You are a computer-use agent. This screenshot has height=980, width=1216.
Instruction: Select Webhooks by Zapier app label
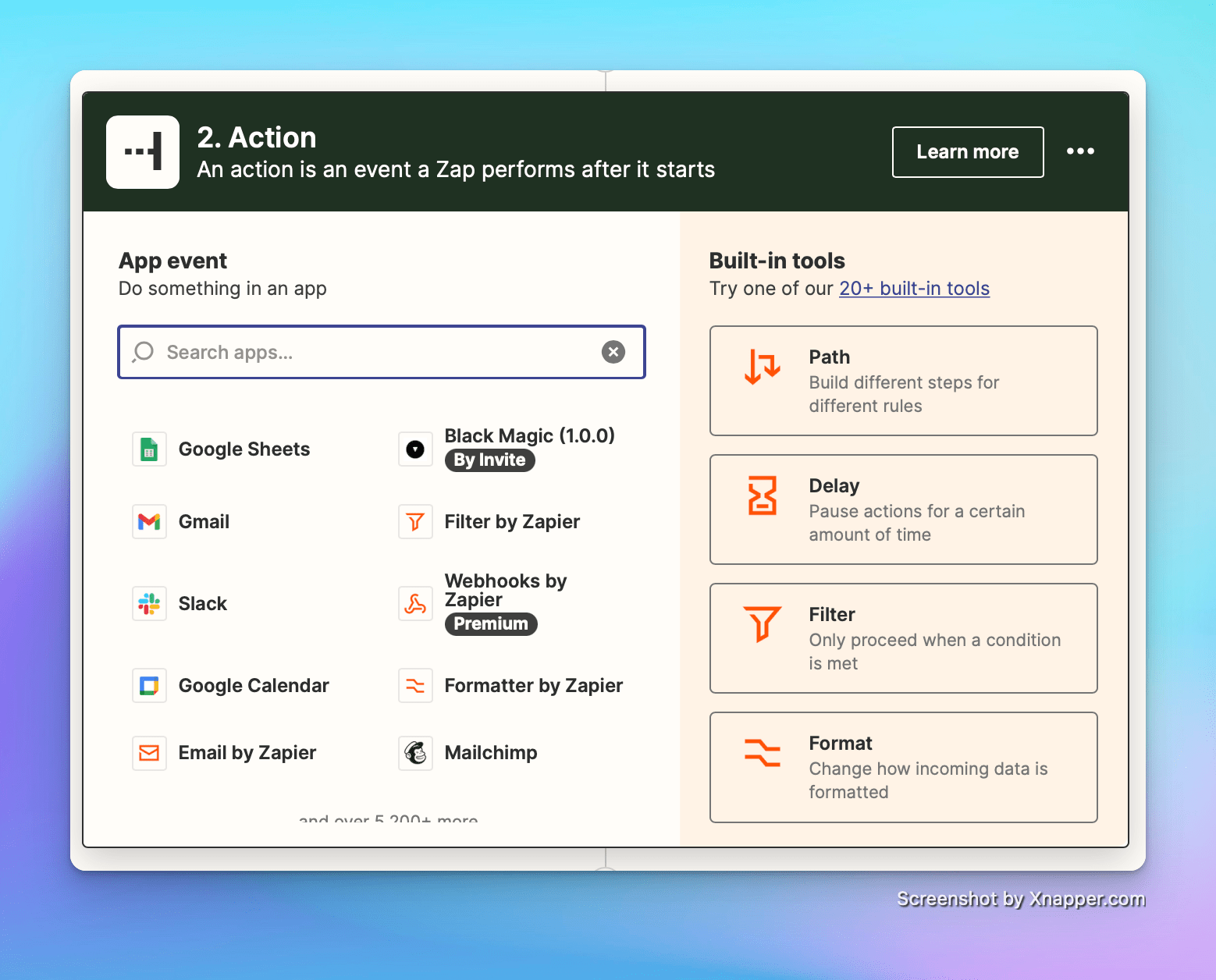506,591
